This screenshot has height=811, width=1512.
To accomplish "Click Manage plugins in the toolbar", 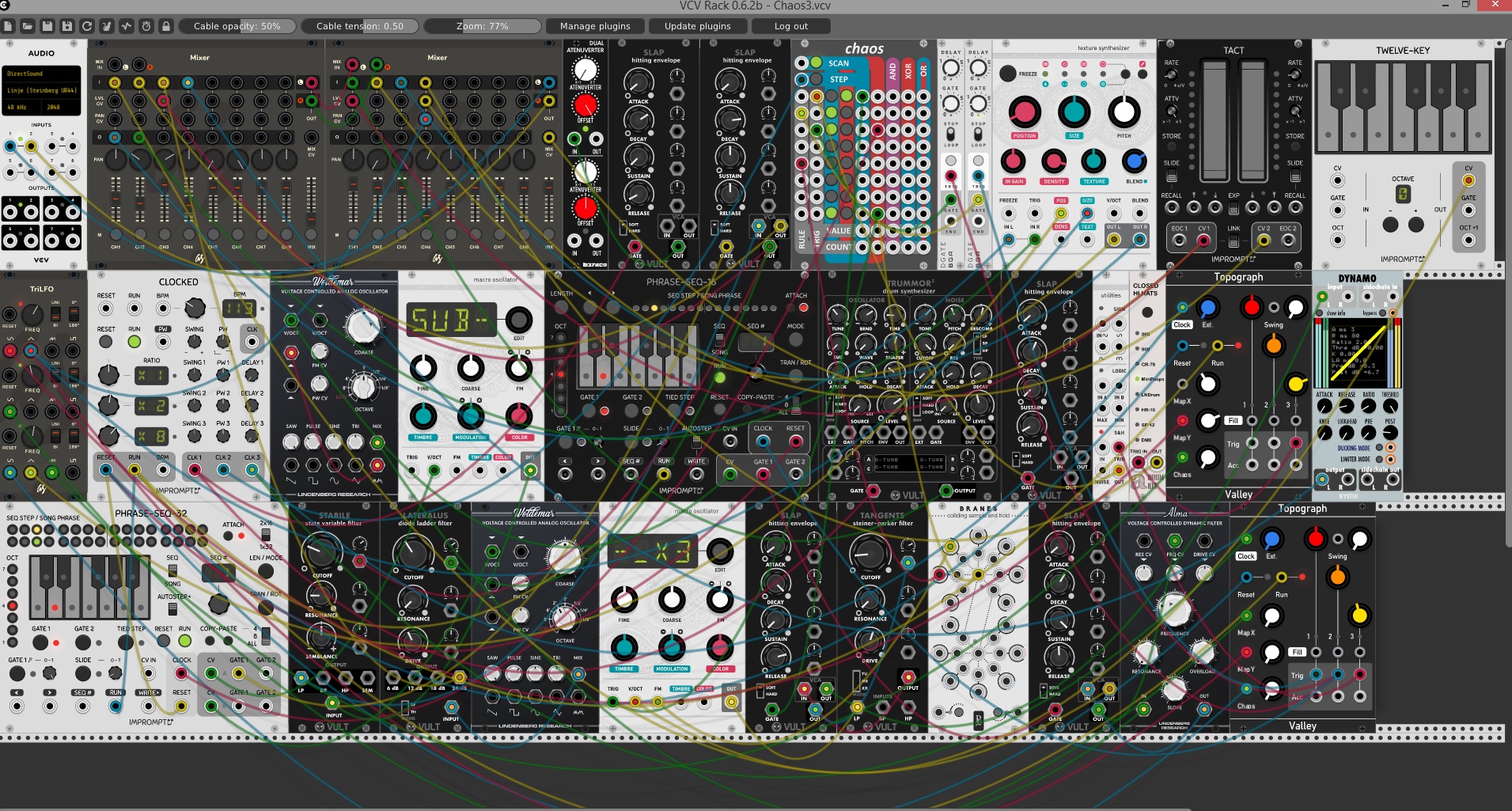I will pyautogui.click(x=595, y=26).
